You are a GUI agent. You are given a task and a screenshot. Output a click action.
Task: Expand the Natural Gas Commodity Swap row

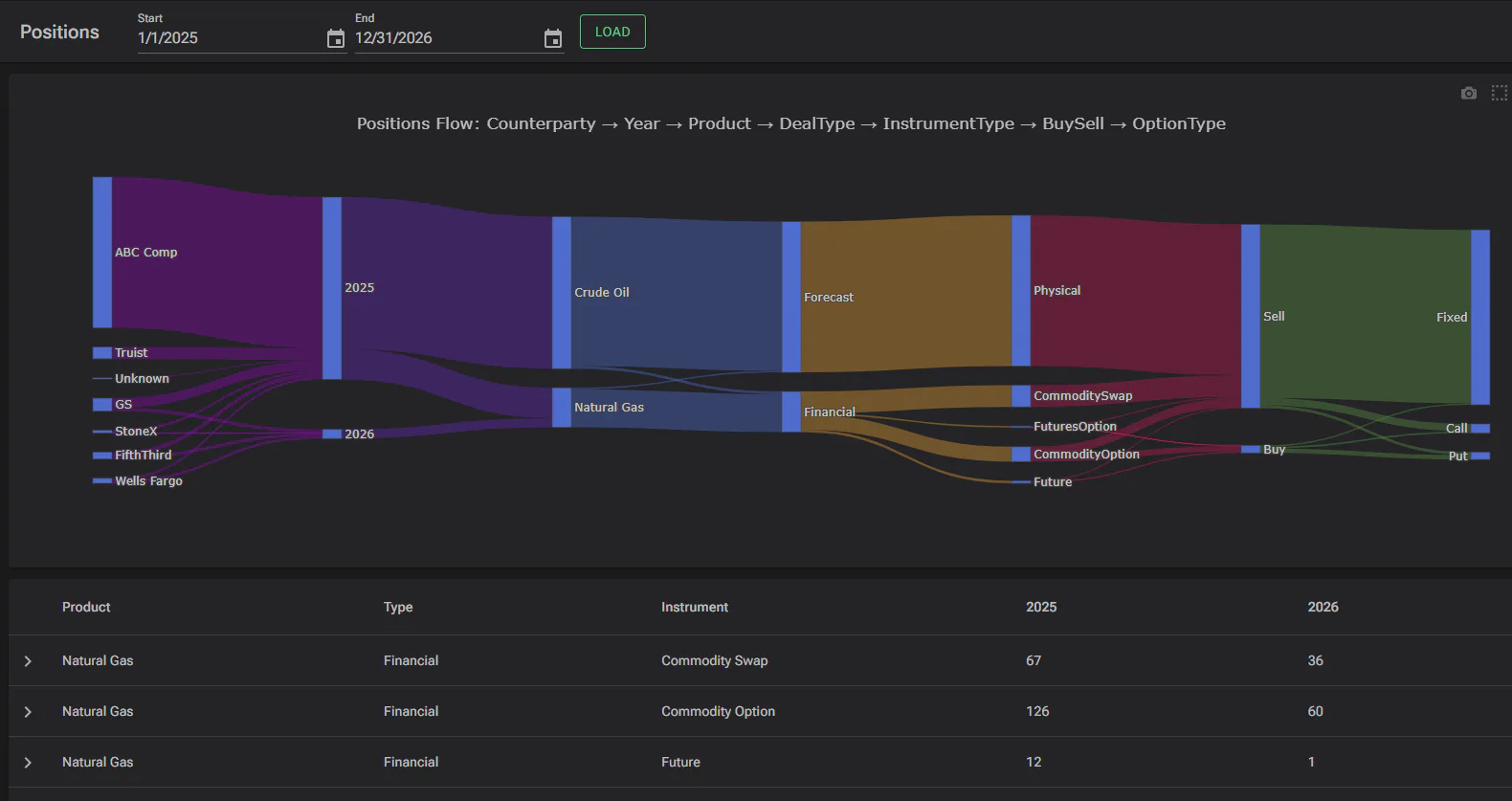click(28, 661)
